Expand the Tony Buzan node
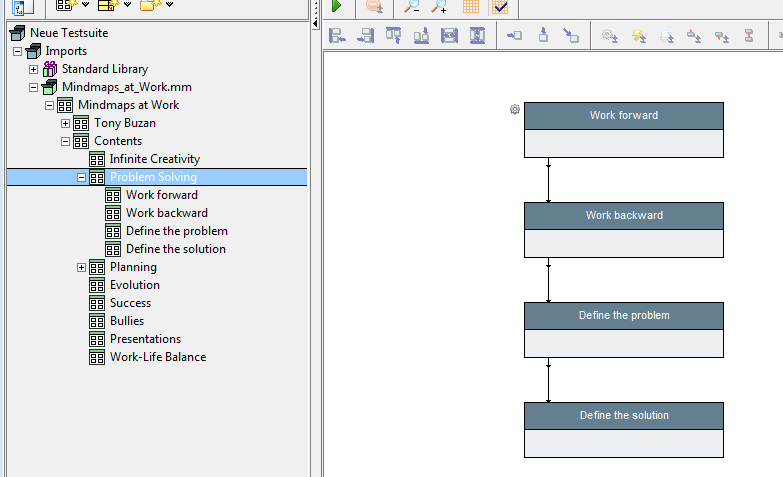 point(65,123)
